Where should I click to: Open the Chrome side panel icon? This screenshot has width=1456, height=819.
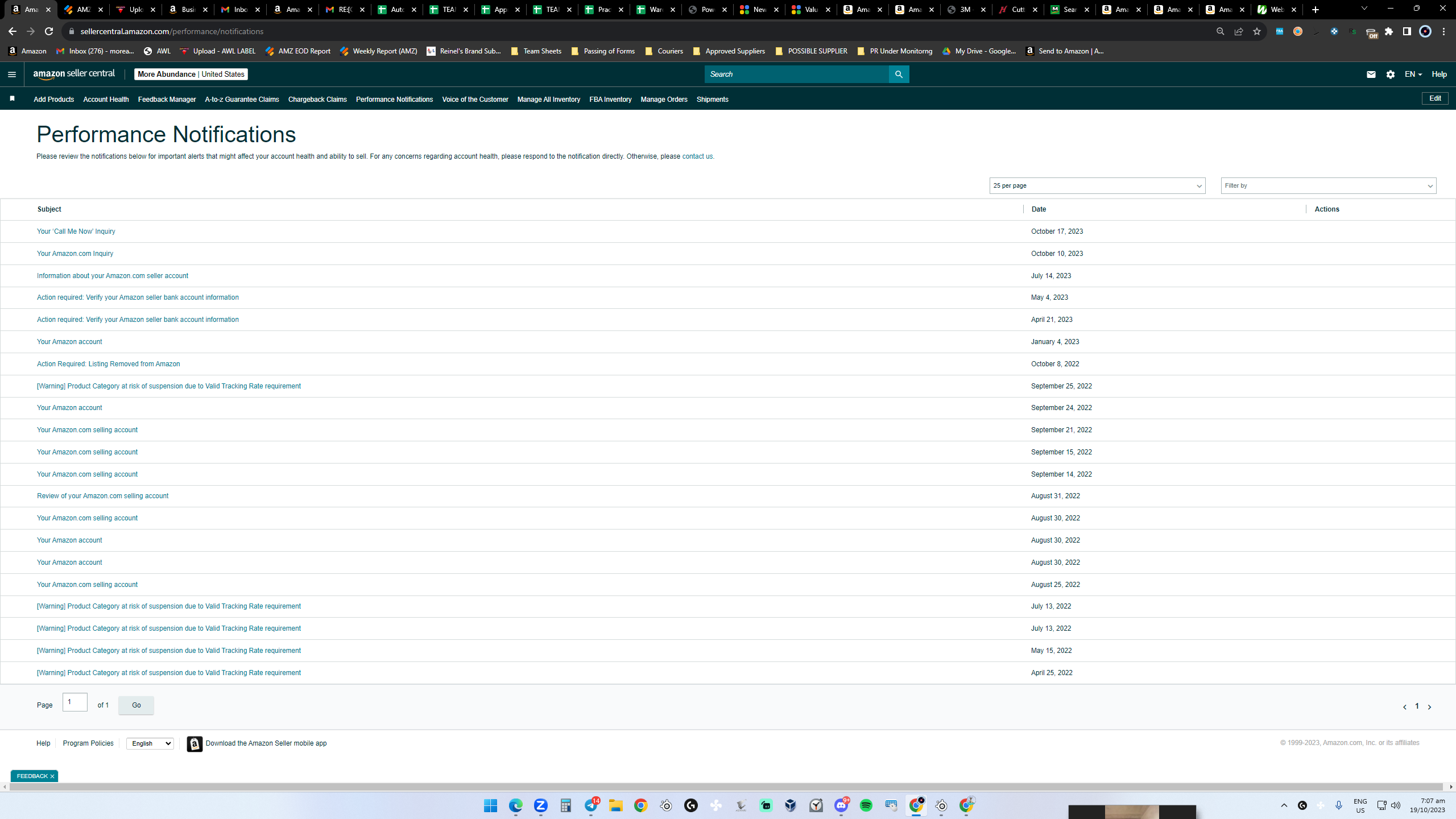click(x=1407, y=31)
